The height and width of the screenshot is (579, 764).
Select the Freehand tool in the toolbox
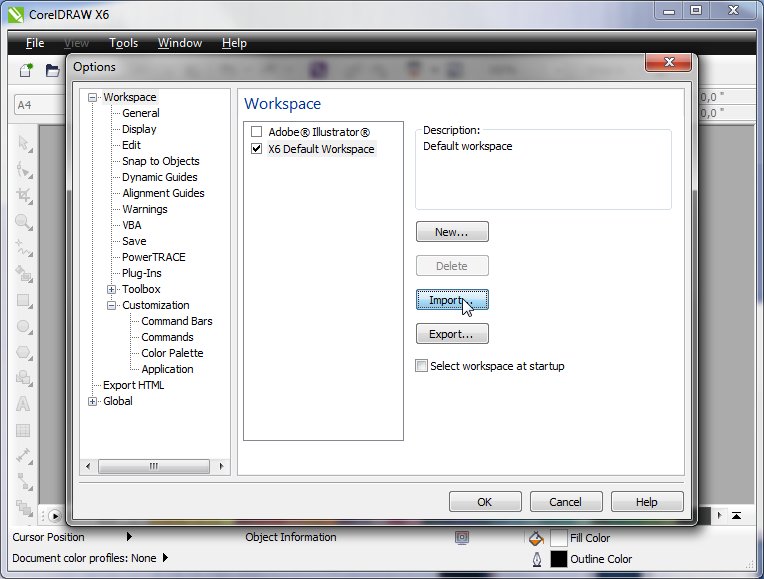point(23,248)
